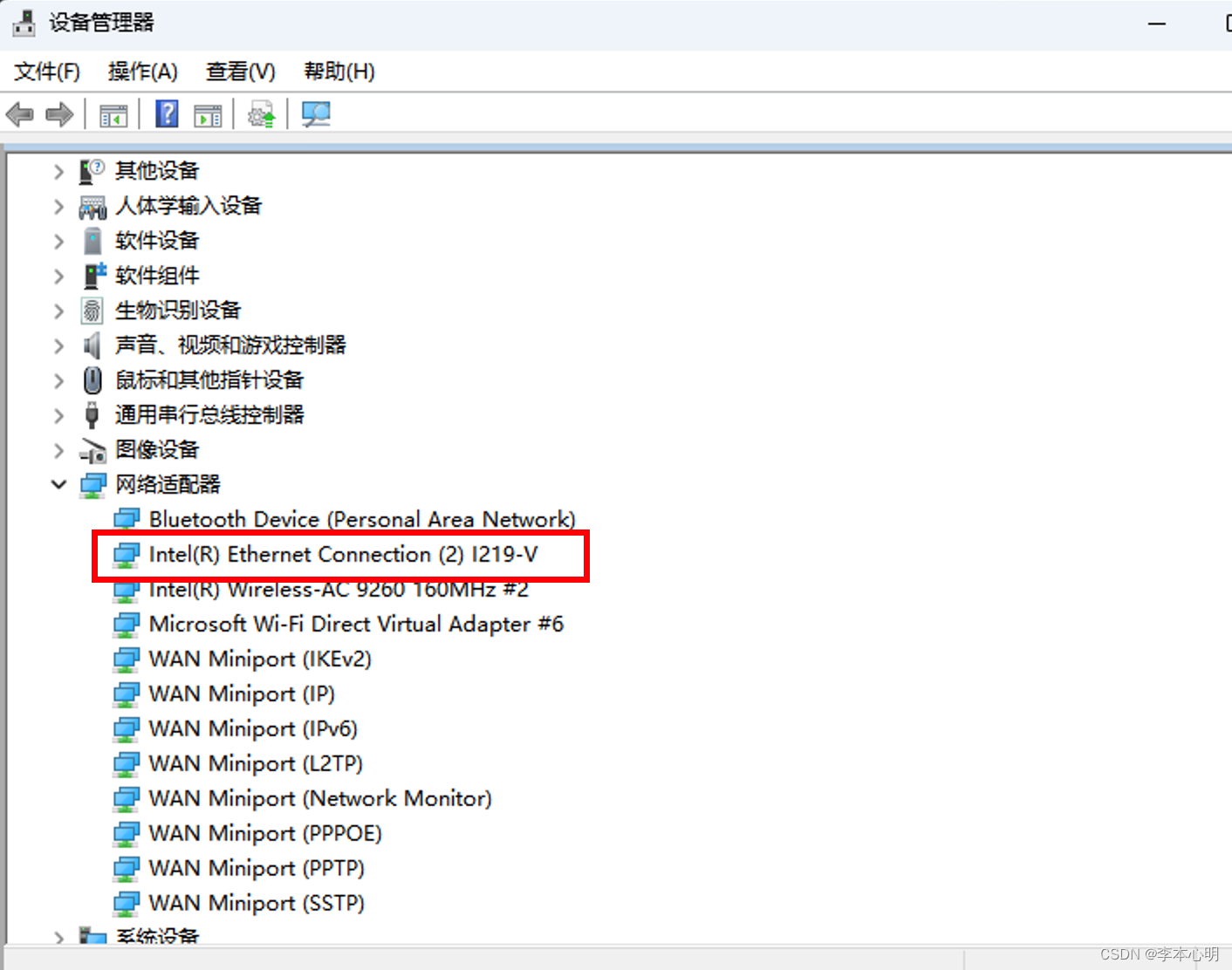Click the WAN Miniport (IKEv2) icon

click(127, 659)
